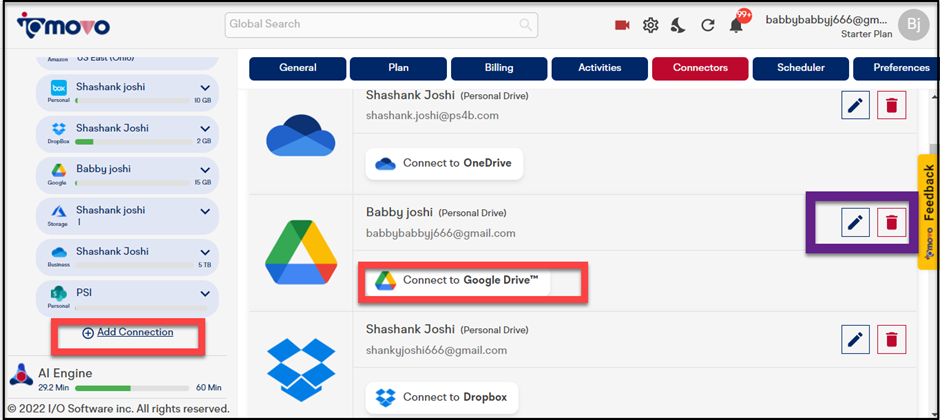The width and height of the screenshot is (940, 420).
Task: Expand the Business Shashank Joshi connection
Action: pos(205,252)
